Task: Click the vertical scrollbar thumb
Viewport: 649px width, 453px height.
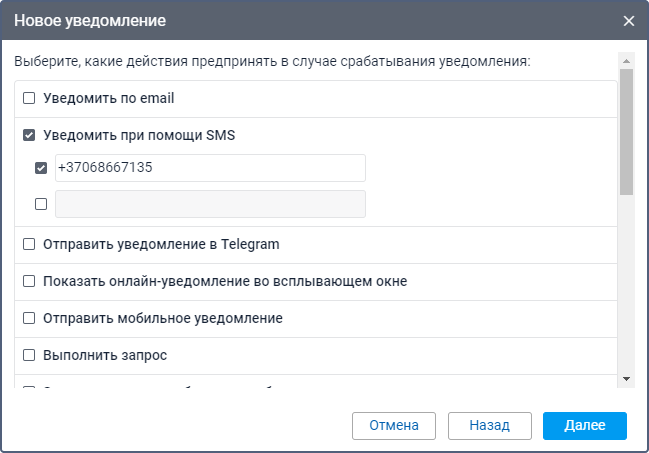Action: (x=627, y=130)
